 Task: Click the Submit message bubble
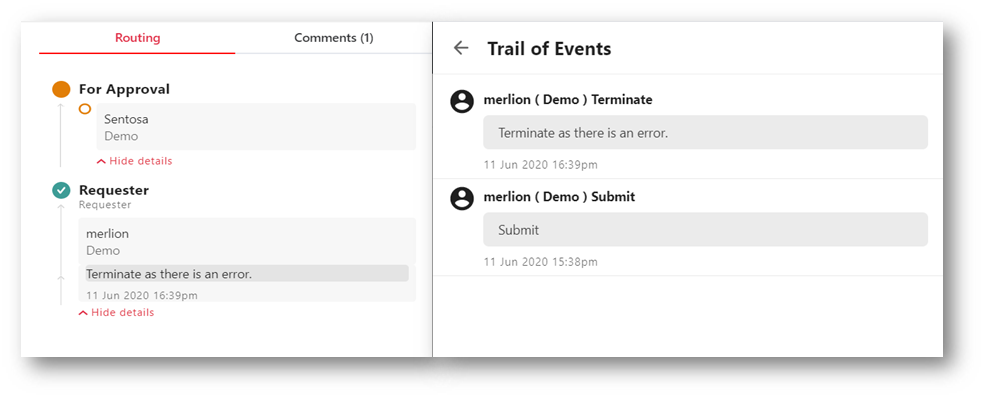tap(705, 229)
